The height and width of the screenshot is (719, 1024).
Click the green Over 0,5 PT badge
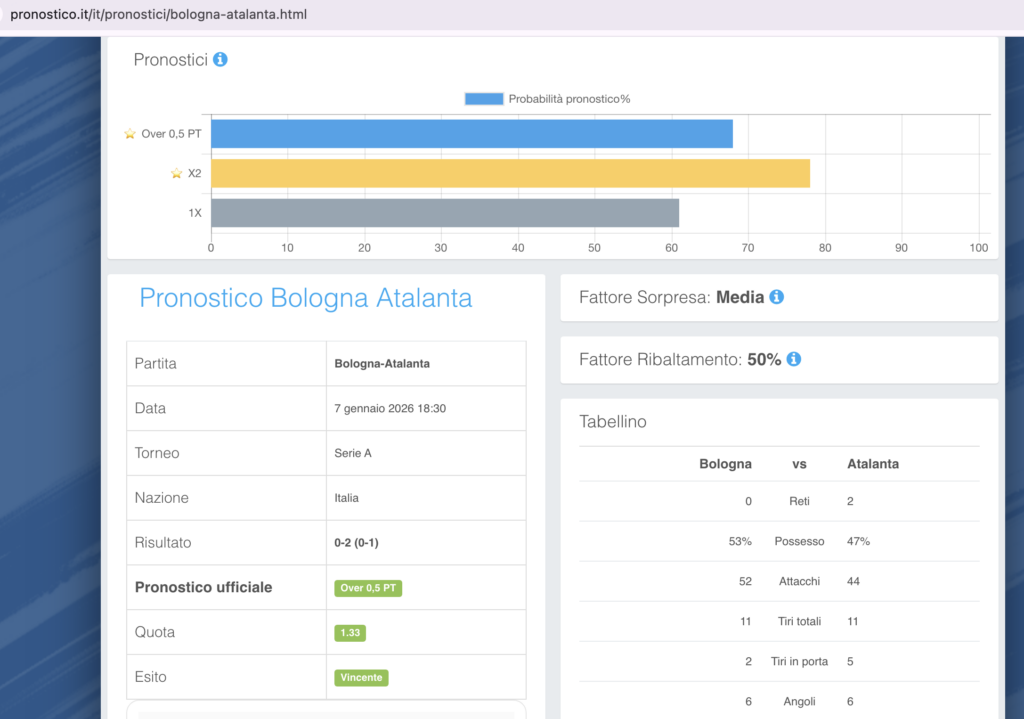pyautogui.click(x=368, y=588)
